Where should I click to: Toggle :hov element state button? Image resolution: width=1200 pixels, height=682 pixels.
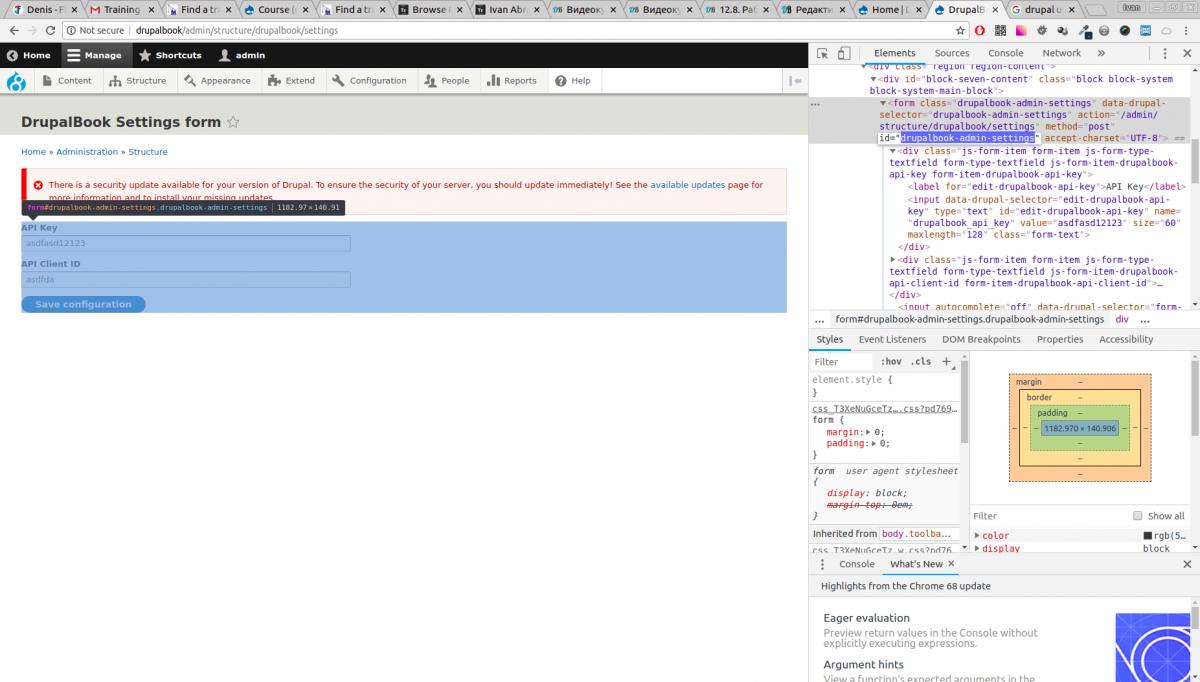point(891,362)
